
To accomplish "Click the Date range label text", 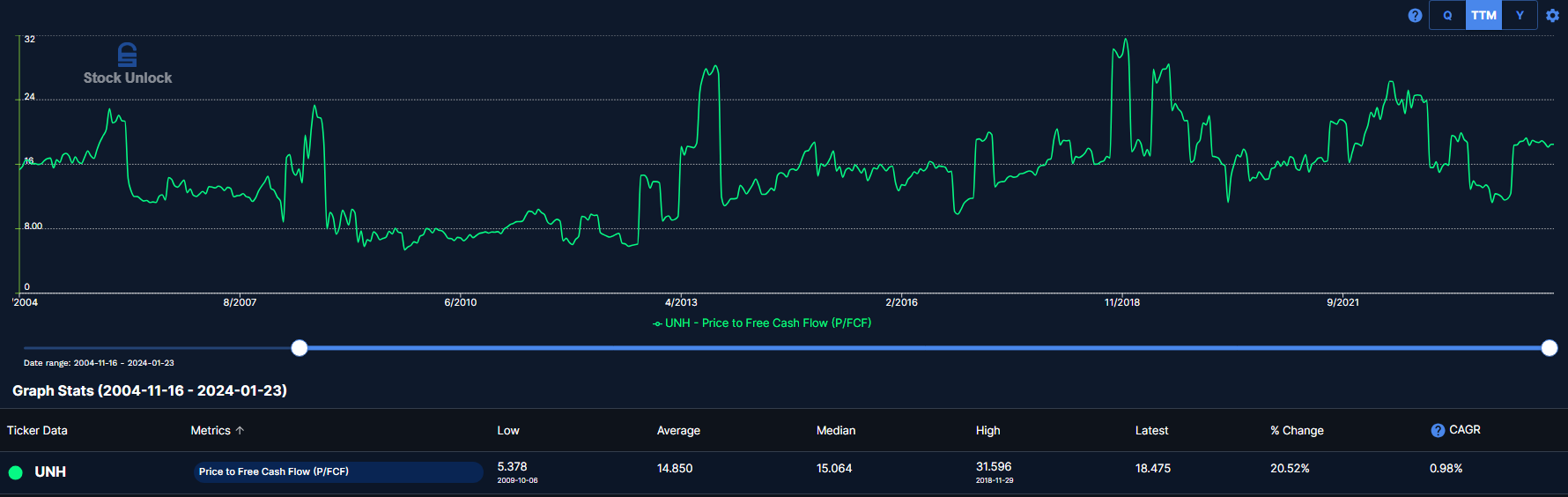I will click(99, 363).
